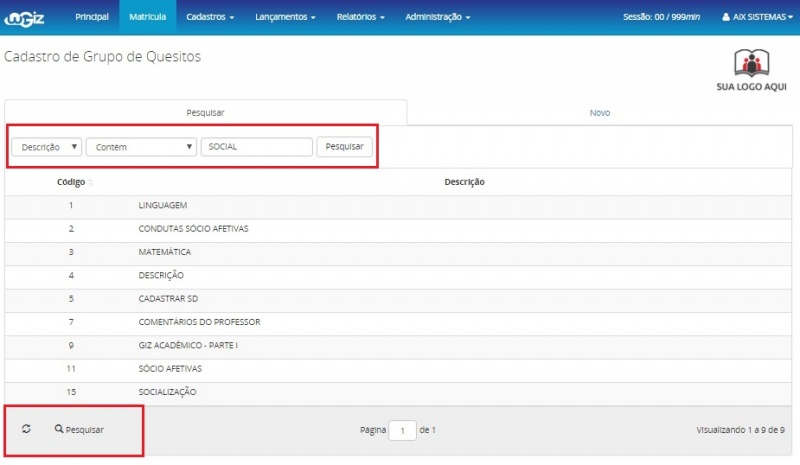Open the Relatórios menu
Image resolution: width=800 pixels, height=465 pixels.
coord(359,17)
